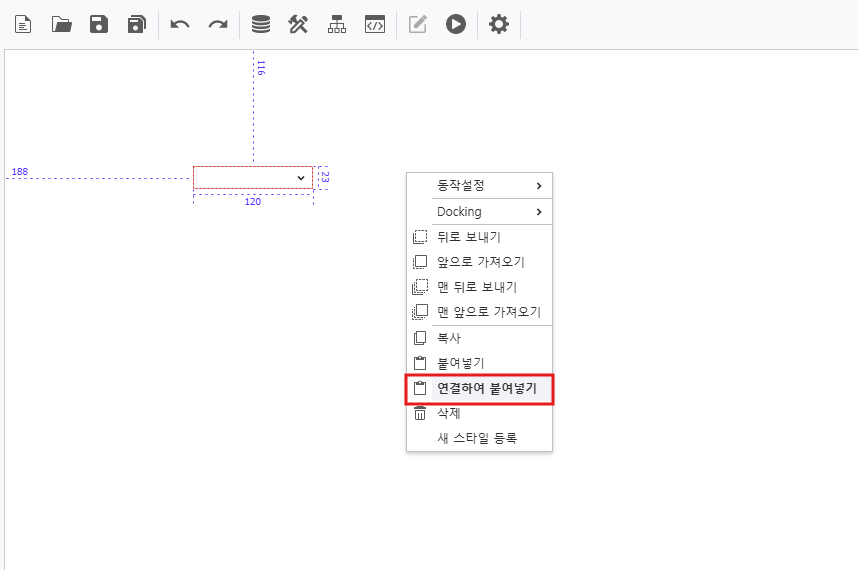Screen dimensions: 858x570
Task: Select 맨 뒤로 보내기 option
Action: [479, 287]
